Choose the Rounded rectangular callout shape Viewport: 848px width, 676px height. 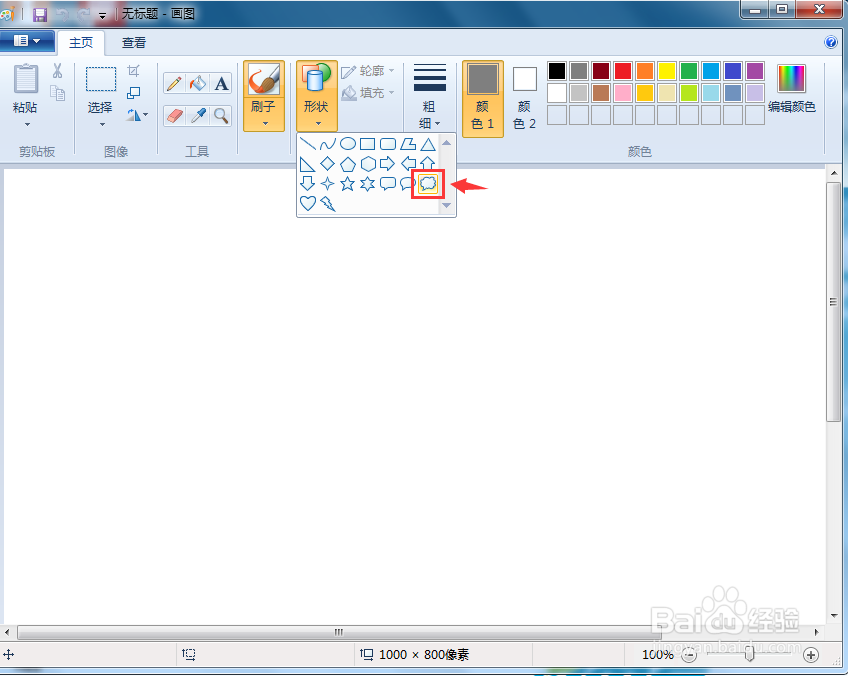(x=388, y=184)
